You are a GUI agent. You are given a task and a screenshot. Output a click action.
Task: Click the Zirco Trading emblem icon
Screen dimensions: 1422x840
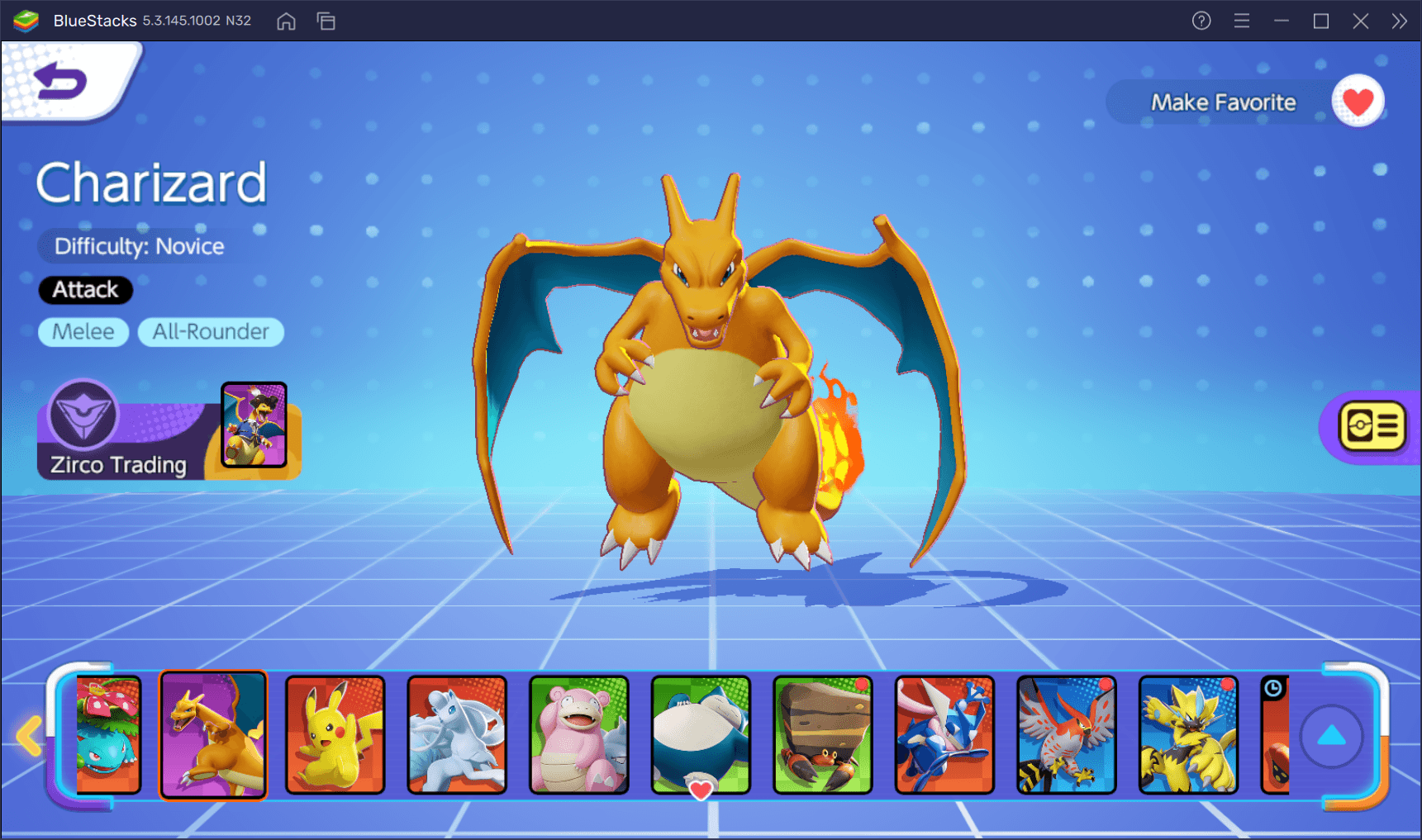coord(83,415)
